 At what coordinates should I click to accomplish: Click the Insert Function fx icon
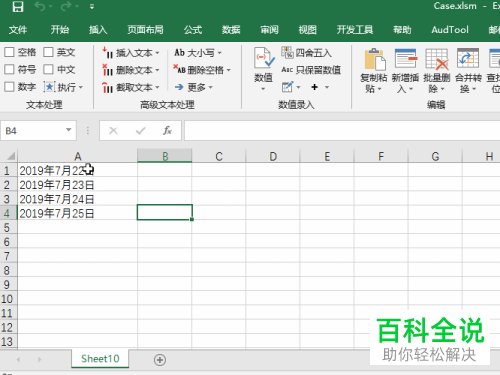[x=167, y=131]
